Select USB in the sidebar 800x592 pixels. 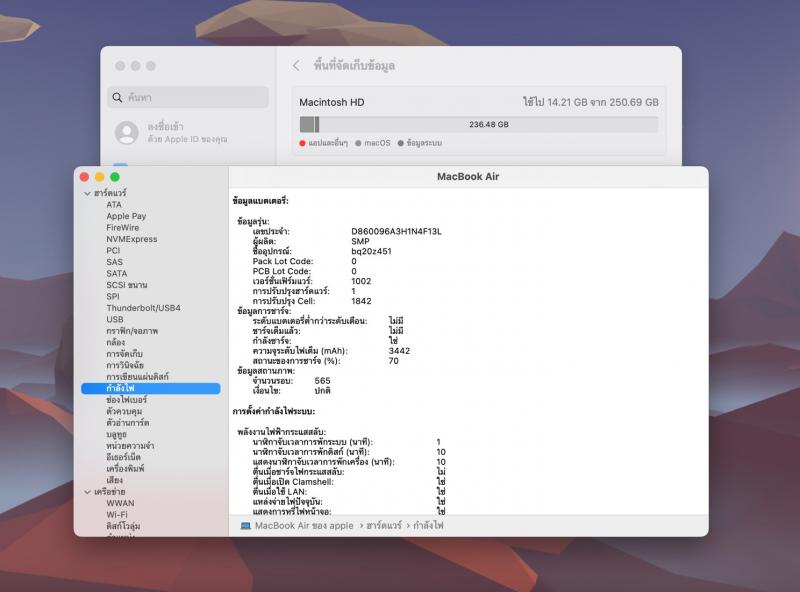pyautogui.click(x=115, y=319)
